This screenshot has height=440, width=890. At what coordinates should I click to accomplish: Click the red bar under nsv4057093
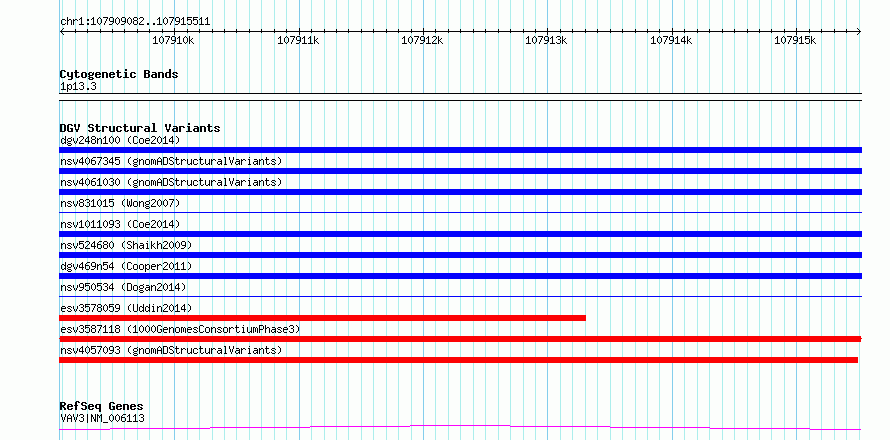click(x=459, y=360)
